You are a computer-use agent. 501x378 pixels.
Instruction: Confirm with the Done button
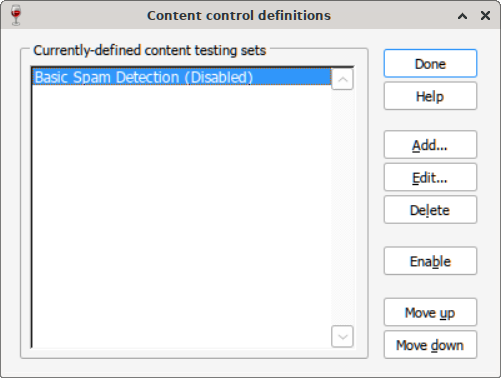point(430,63)
